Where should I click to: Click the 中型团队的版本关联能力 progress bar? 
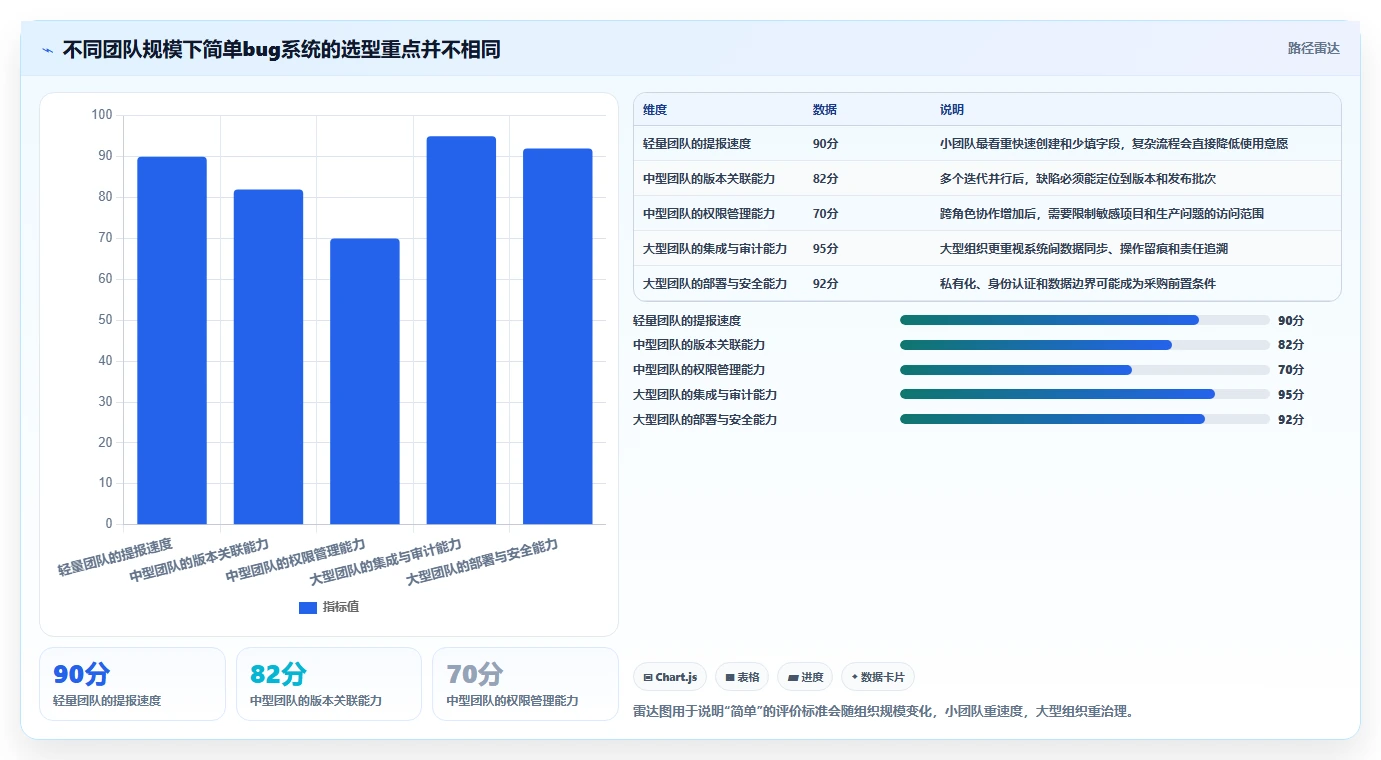click(1084, 345)
